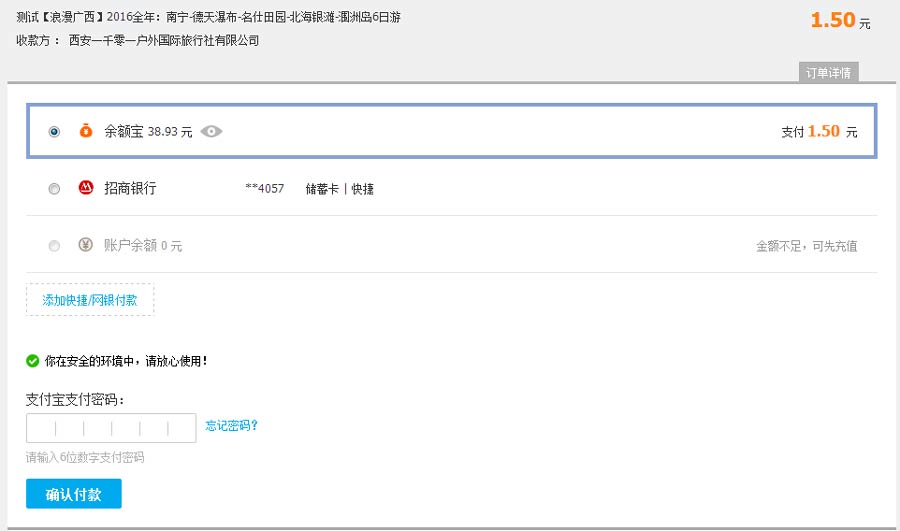Click payee 西安一千零一户外国际旅行社有限公司
Screen dimensions: 900x531
[164, 41]
